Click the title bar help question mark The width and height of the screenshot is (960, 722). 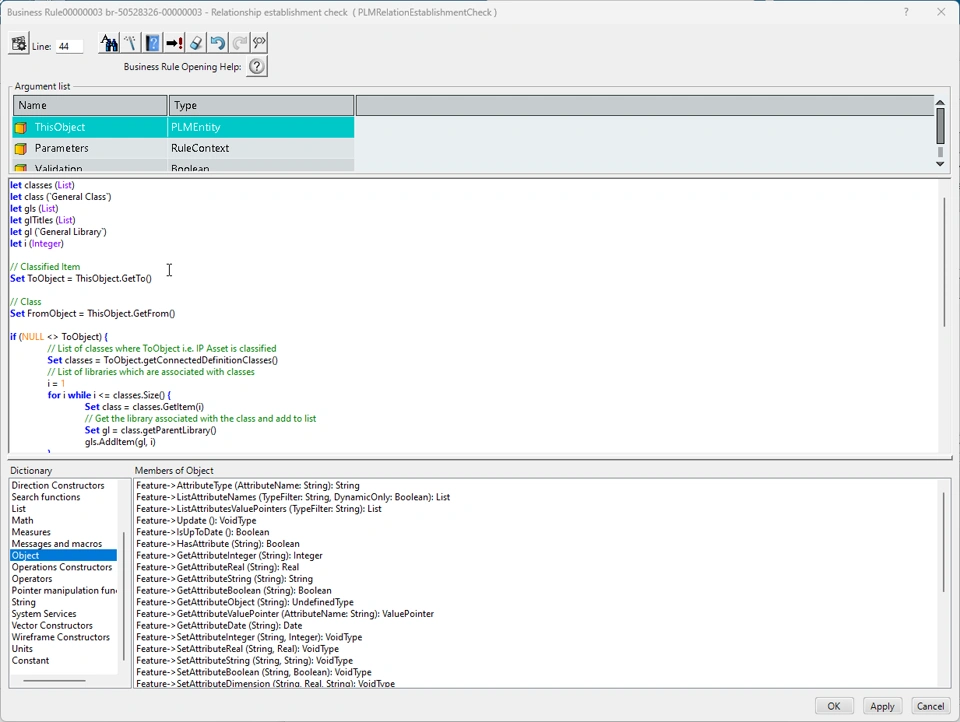[x=906, y=12]
